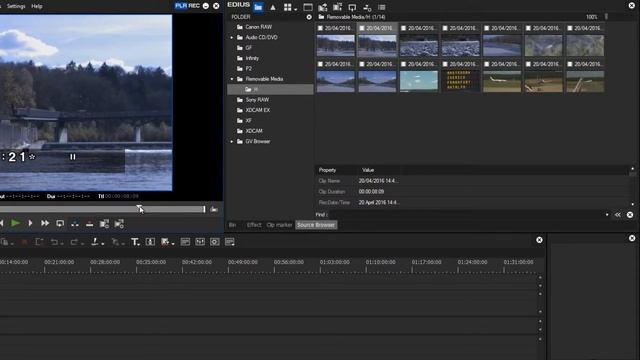Click the Redo icon in timeline toolbar

click(x=74, y=242)
